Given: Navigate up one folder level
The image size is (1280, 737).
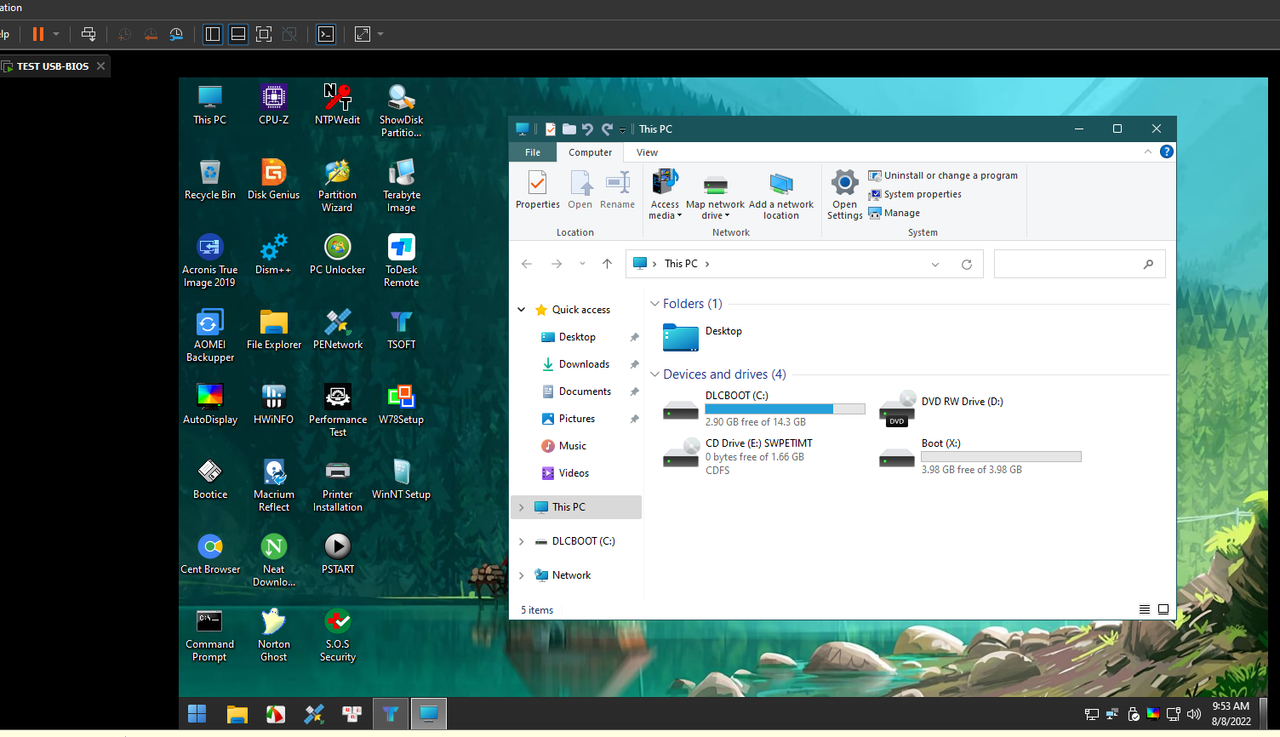Looking at the screenshot, I should (x=607, y=264).
